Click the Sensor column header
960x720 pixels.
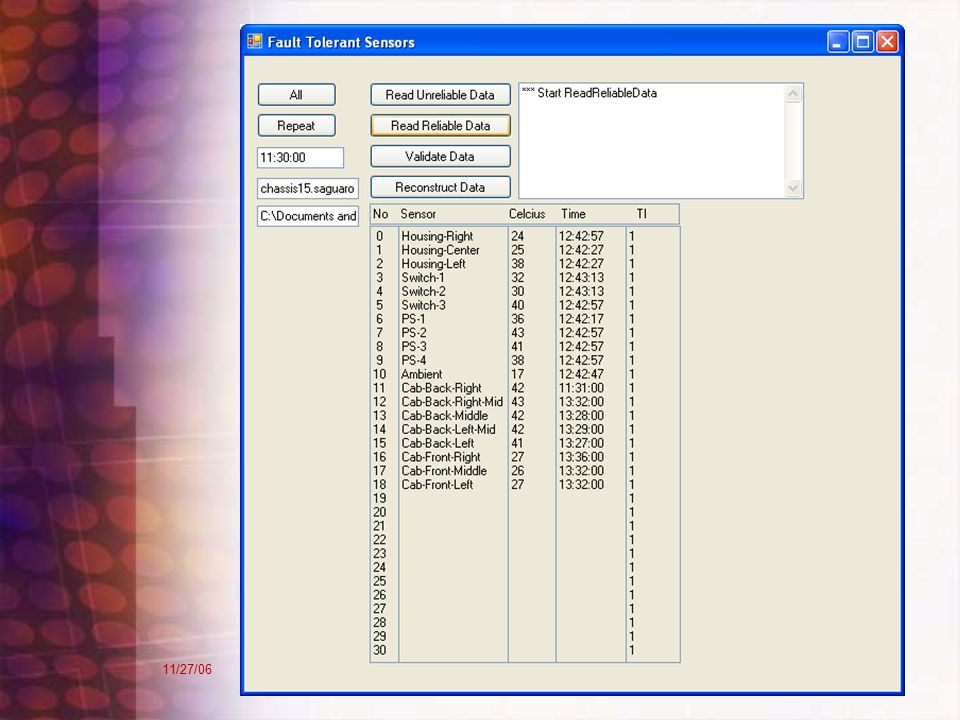418,214
